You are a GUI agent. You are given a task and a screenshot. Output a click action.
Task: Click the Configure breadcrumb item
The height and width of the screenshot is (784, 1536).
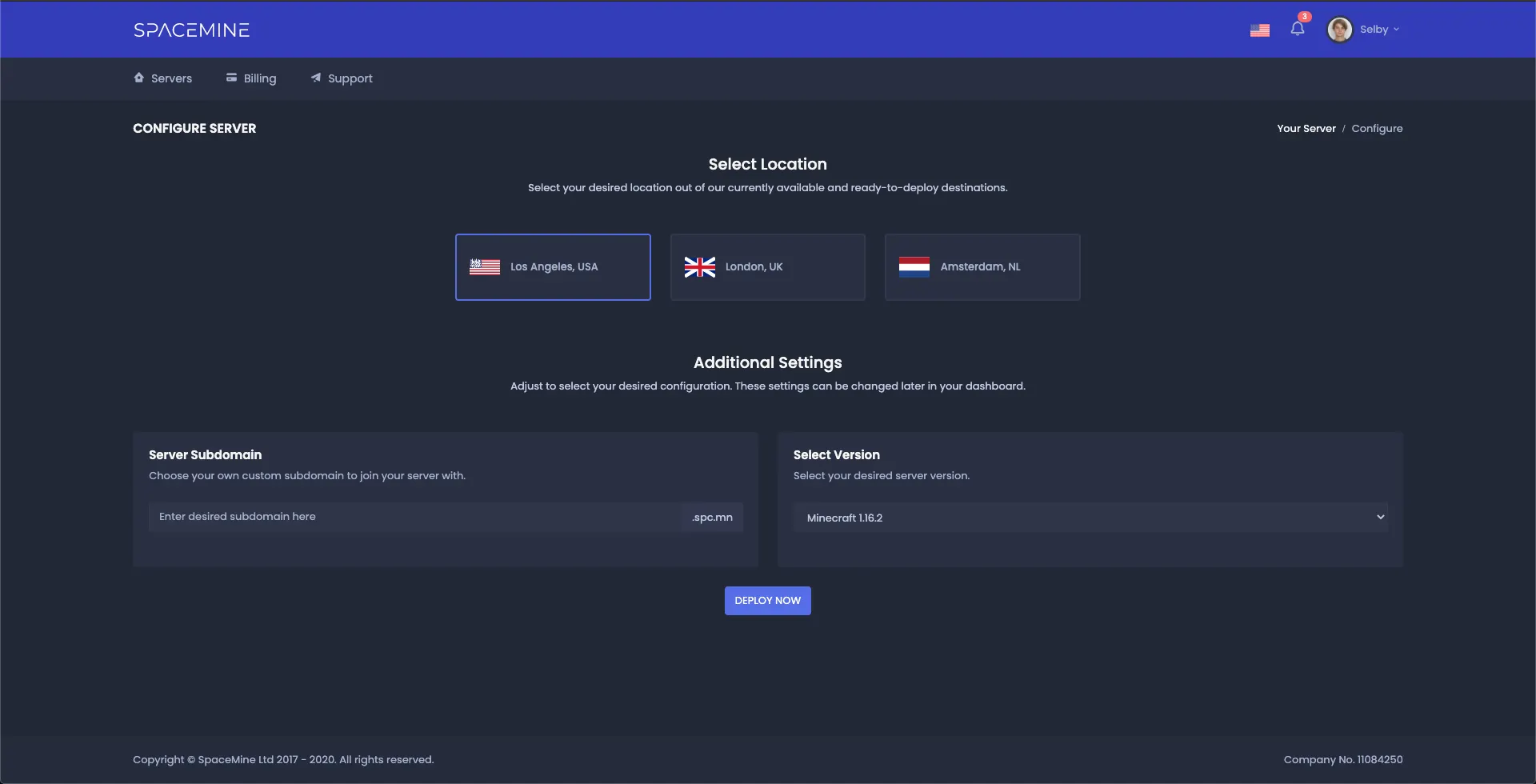point(1376,129)
